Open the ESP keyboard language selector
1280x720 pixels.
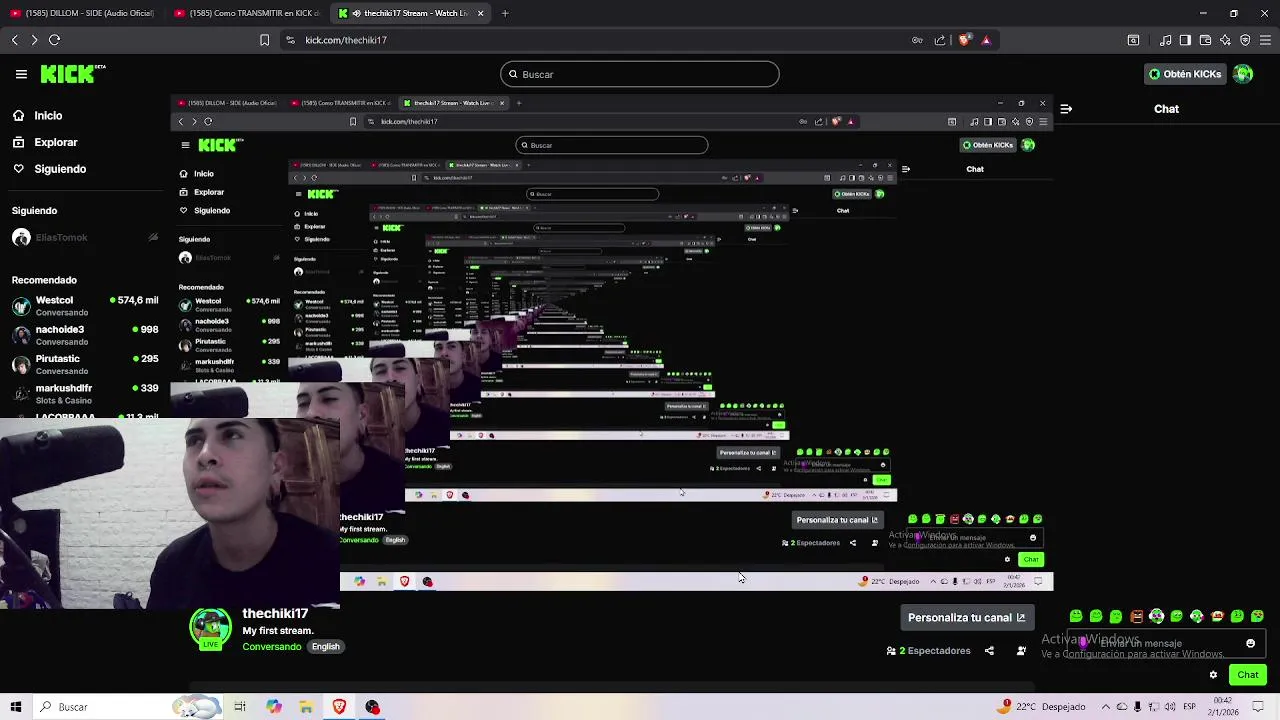click(x=1188, y=707)
